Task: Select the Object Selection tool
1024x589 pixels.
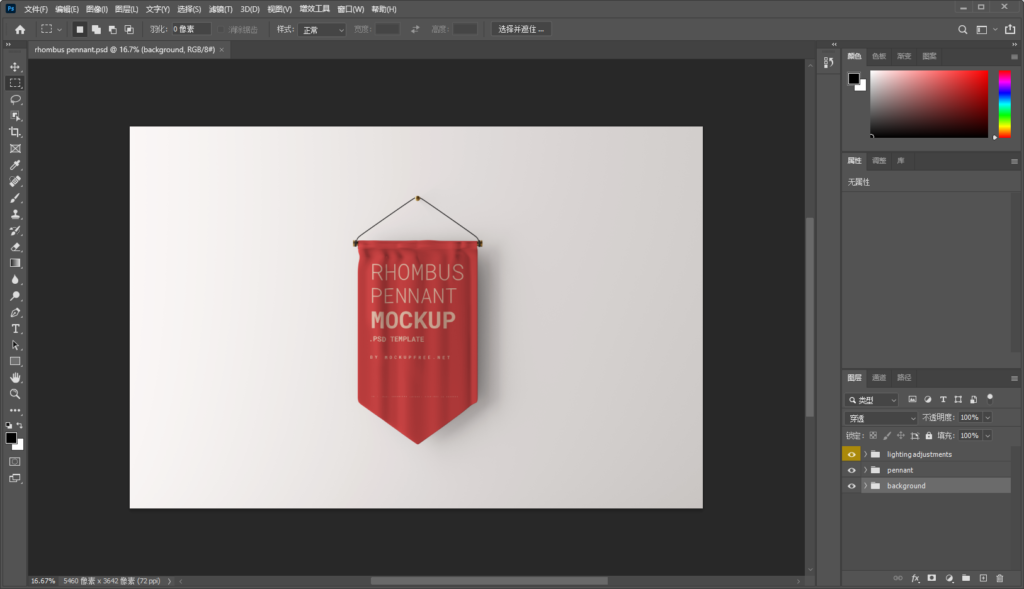Action: pos(15,116)
